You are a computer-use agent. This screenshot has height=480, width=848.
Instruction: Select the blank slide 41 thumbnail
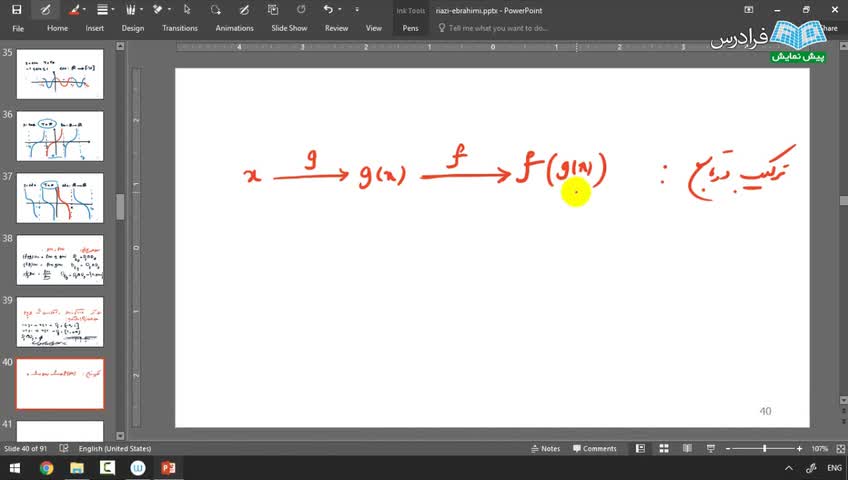[60, 431]
